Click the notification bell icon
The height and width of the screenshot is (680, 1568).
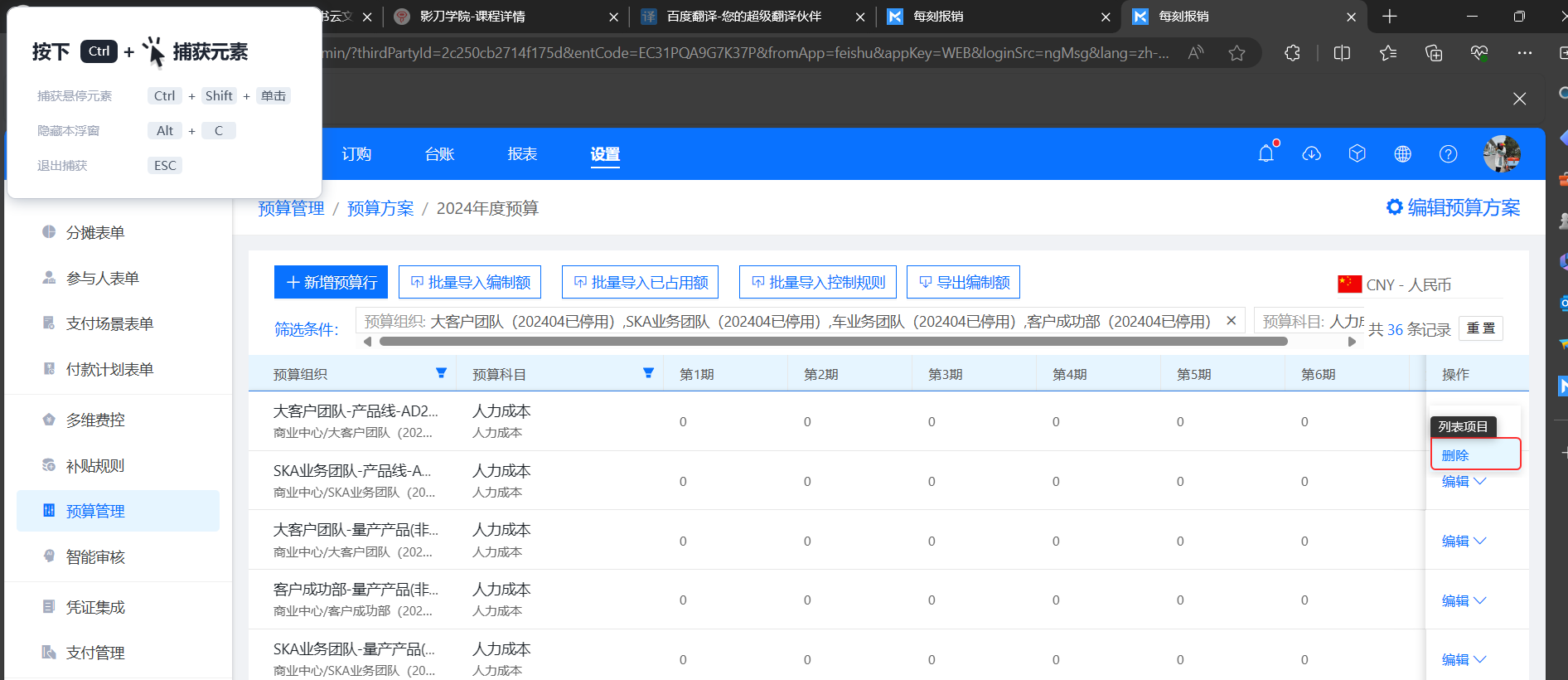[1266, 154]
